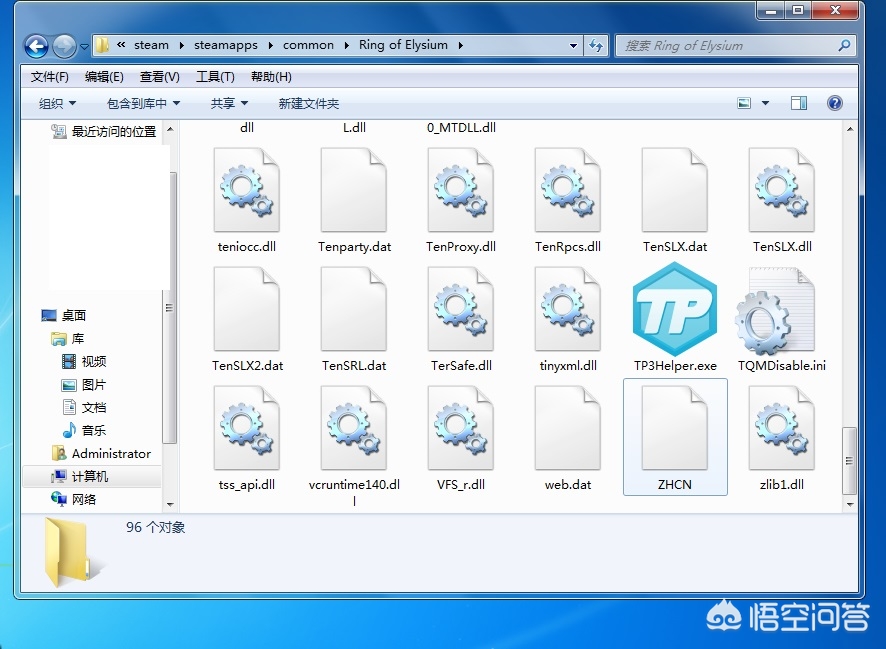The image size is (886, 649).
Task: Click the 新建文件夹 button
Action: pos(309,103)
